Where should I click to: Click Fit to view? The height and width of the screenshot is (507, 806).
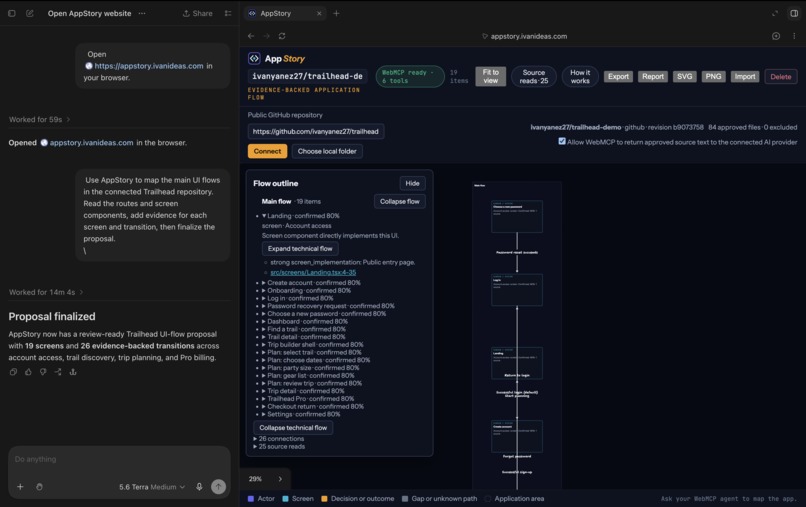click(490, 77)
